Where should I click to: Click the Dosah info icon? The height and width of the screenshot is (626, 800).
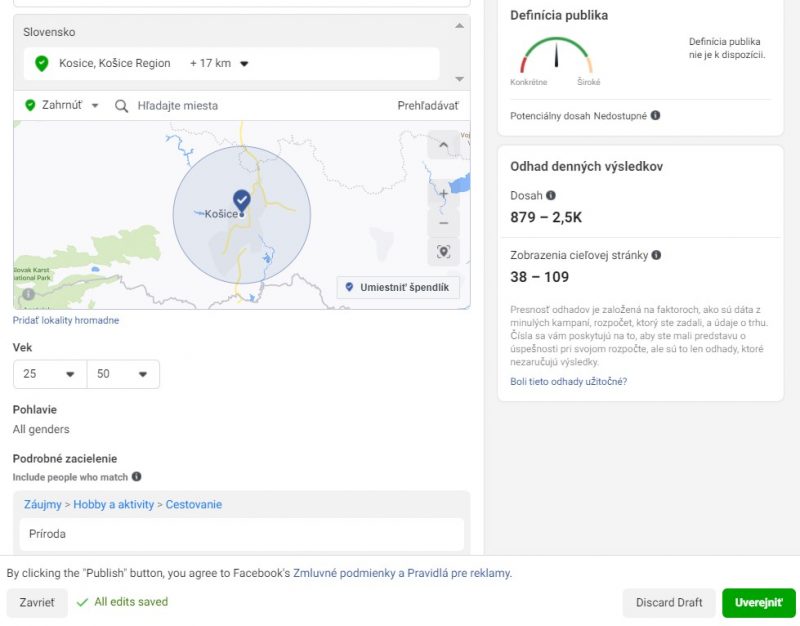point(551,195)
